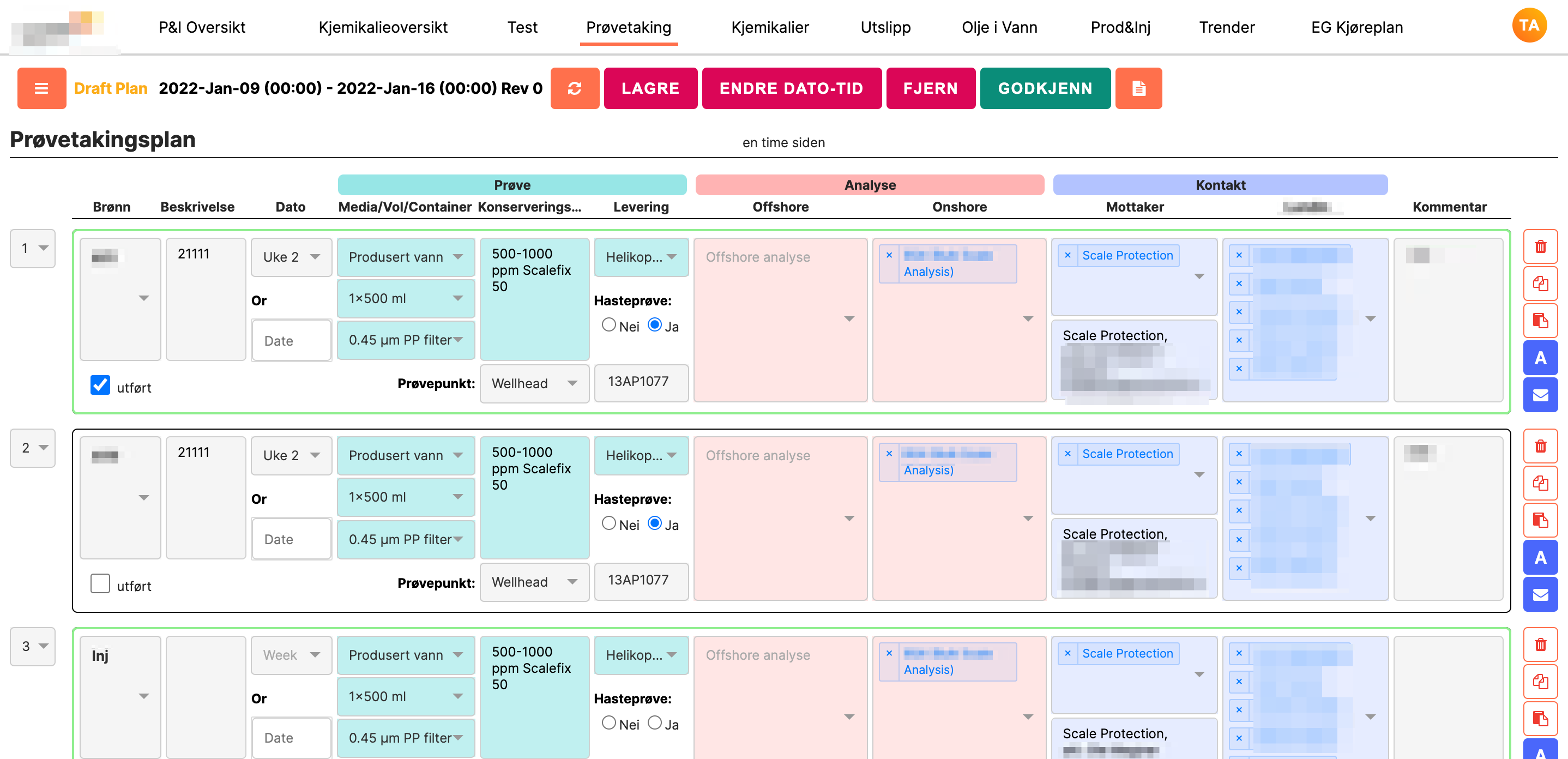Switch to the Kjemikalier tab
The image size is (1568, 759).
769,27
